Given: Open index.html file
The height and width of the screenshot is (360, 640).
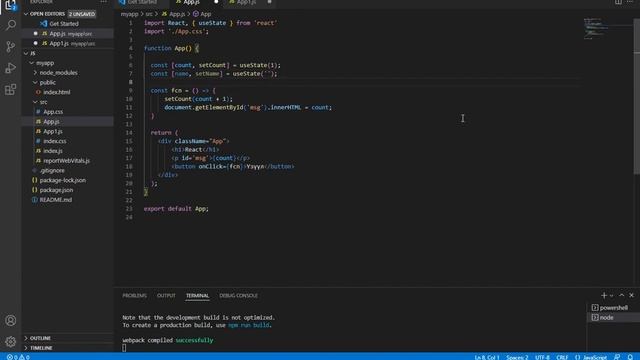Looking at the screenshot, I should click(x=56, y=92).
